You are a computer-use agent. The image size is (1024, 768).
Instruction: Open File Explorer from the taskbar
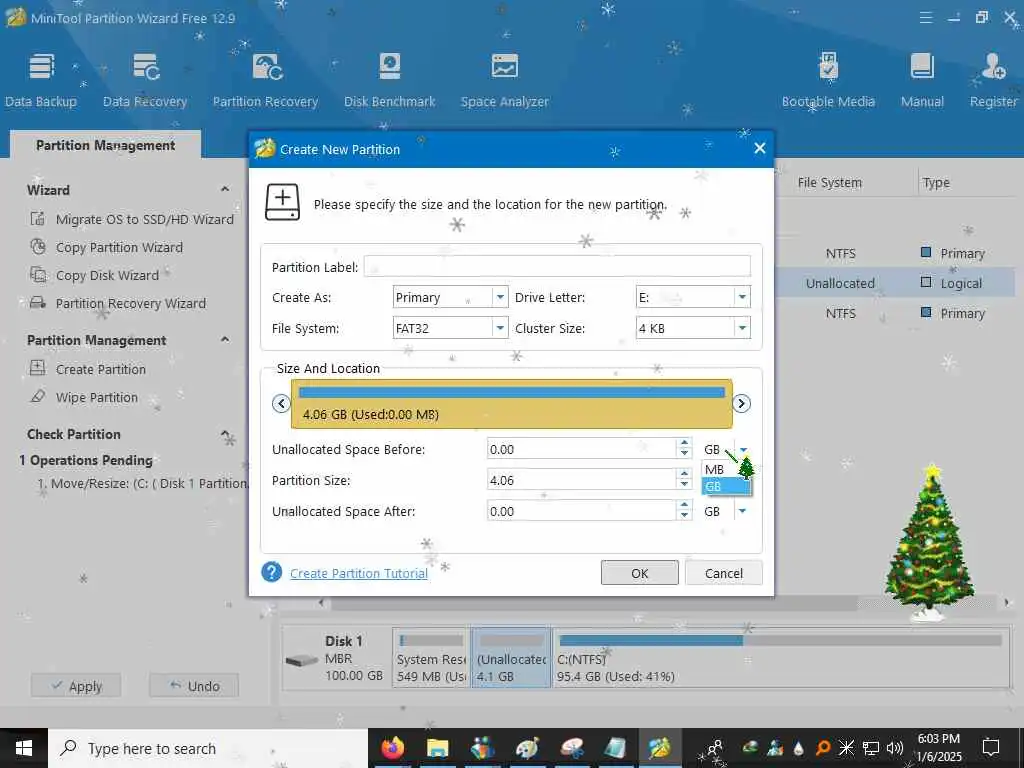point(438,748)
